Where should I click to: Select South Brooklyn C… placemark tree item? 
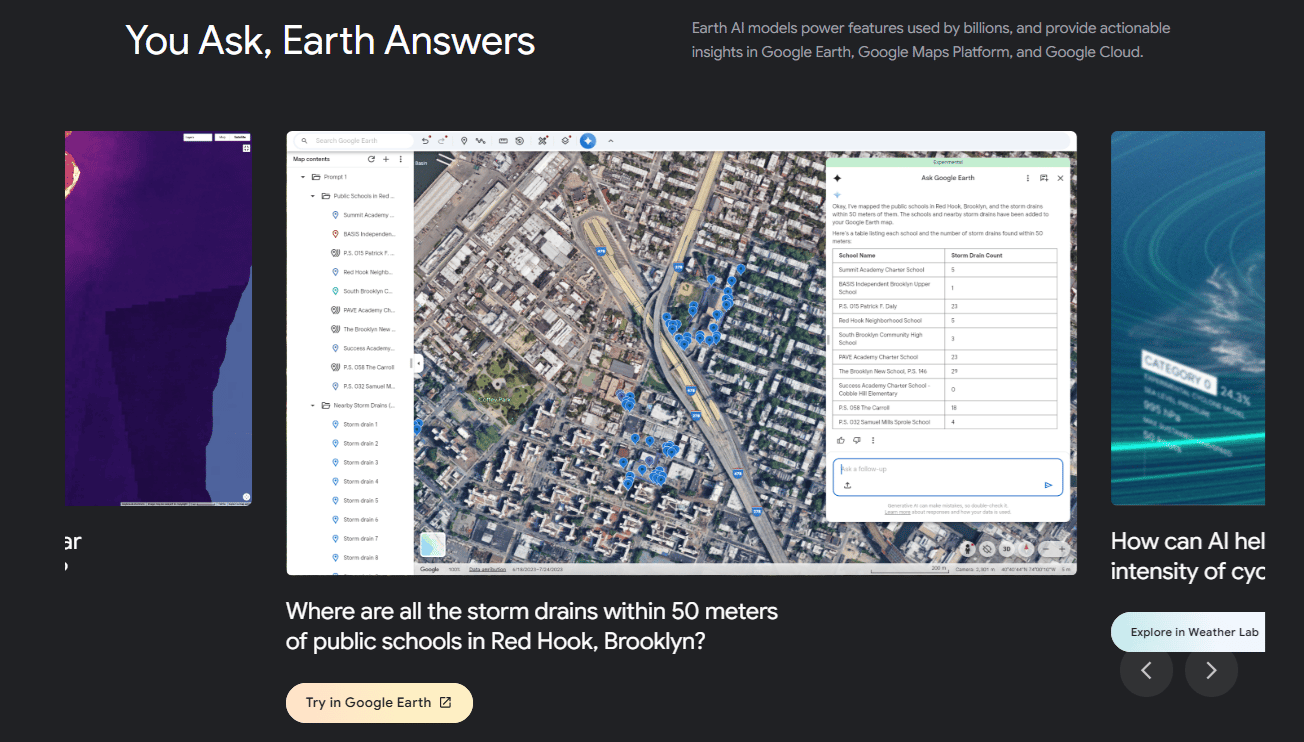364,291
